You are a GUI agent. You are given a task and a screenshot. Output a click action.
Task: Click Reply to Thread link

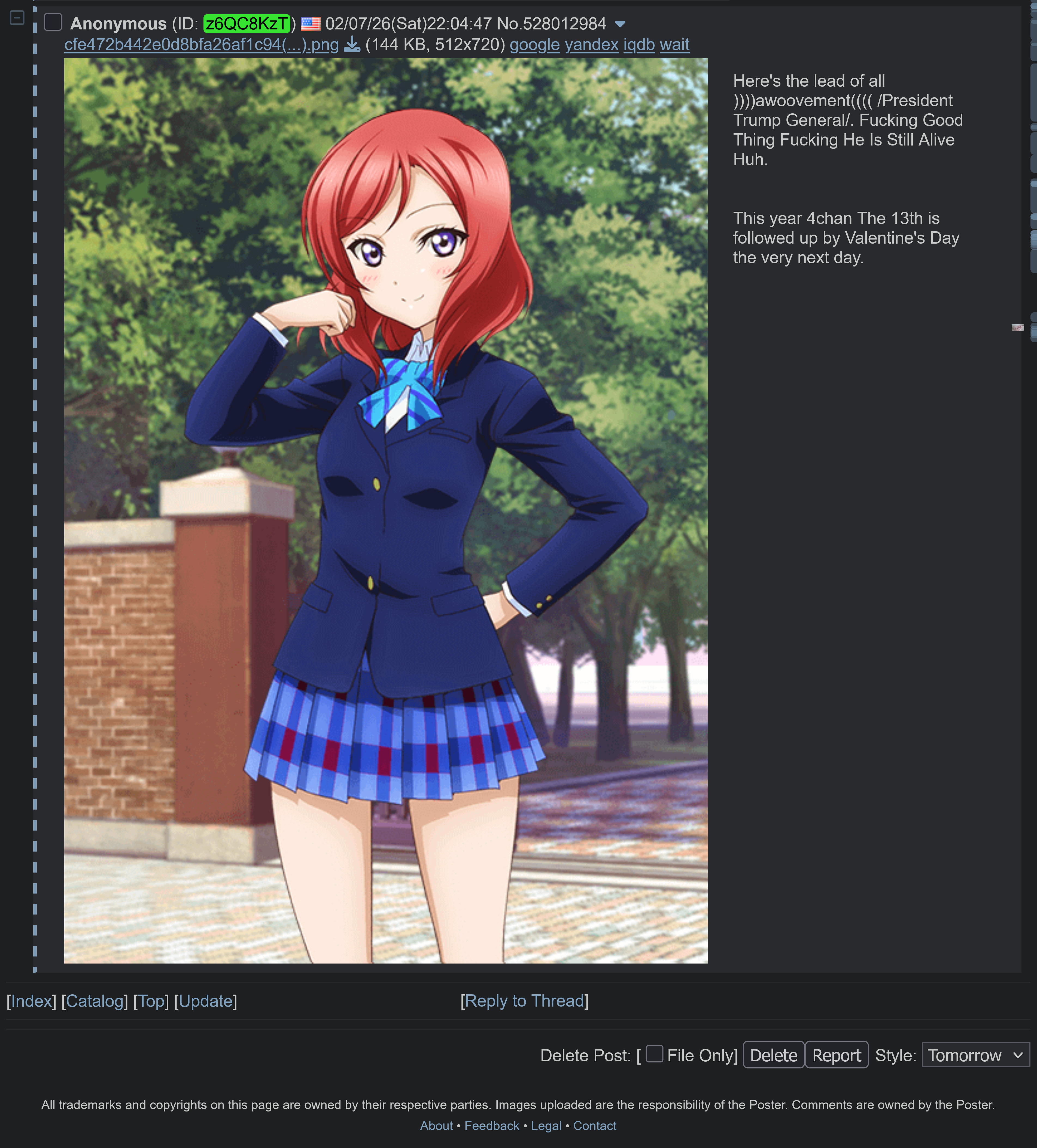(x=524, y=1001)
